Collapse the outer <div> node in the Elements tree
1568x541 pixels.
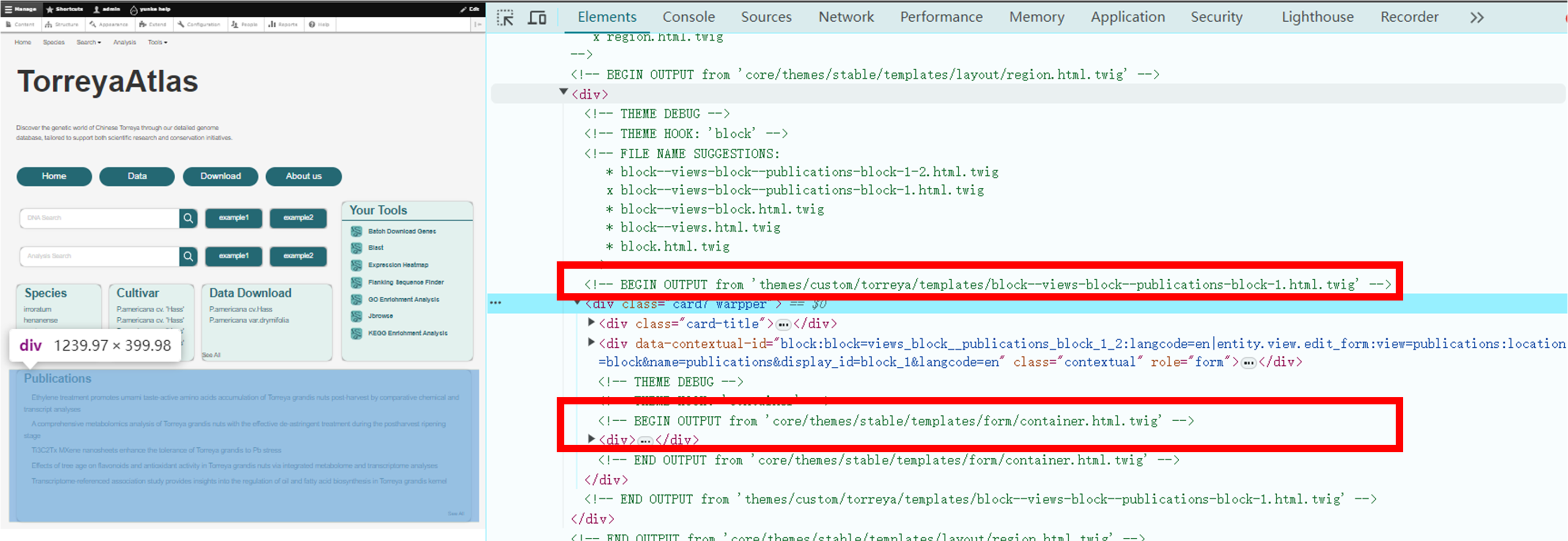(x=563, y=93)
